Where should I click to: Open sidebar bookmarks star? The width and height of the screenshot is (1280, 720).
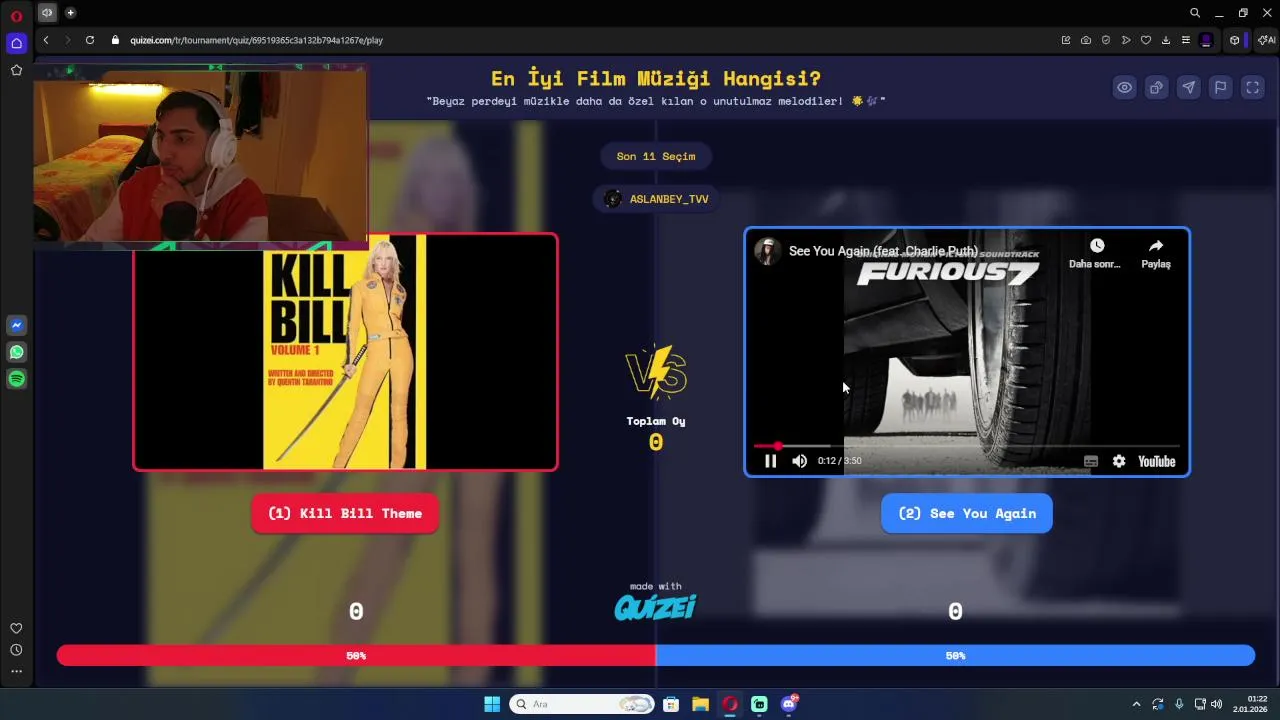pos(16,70)
